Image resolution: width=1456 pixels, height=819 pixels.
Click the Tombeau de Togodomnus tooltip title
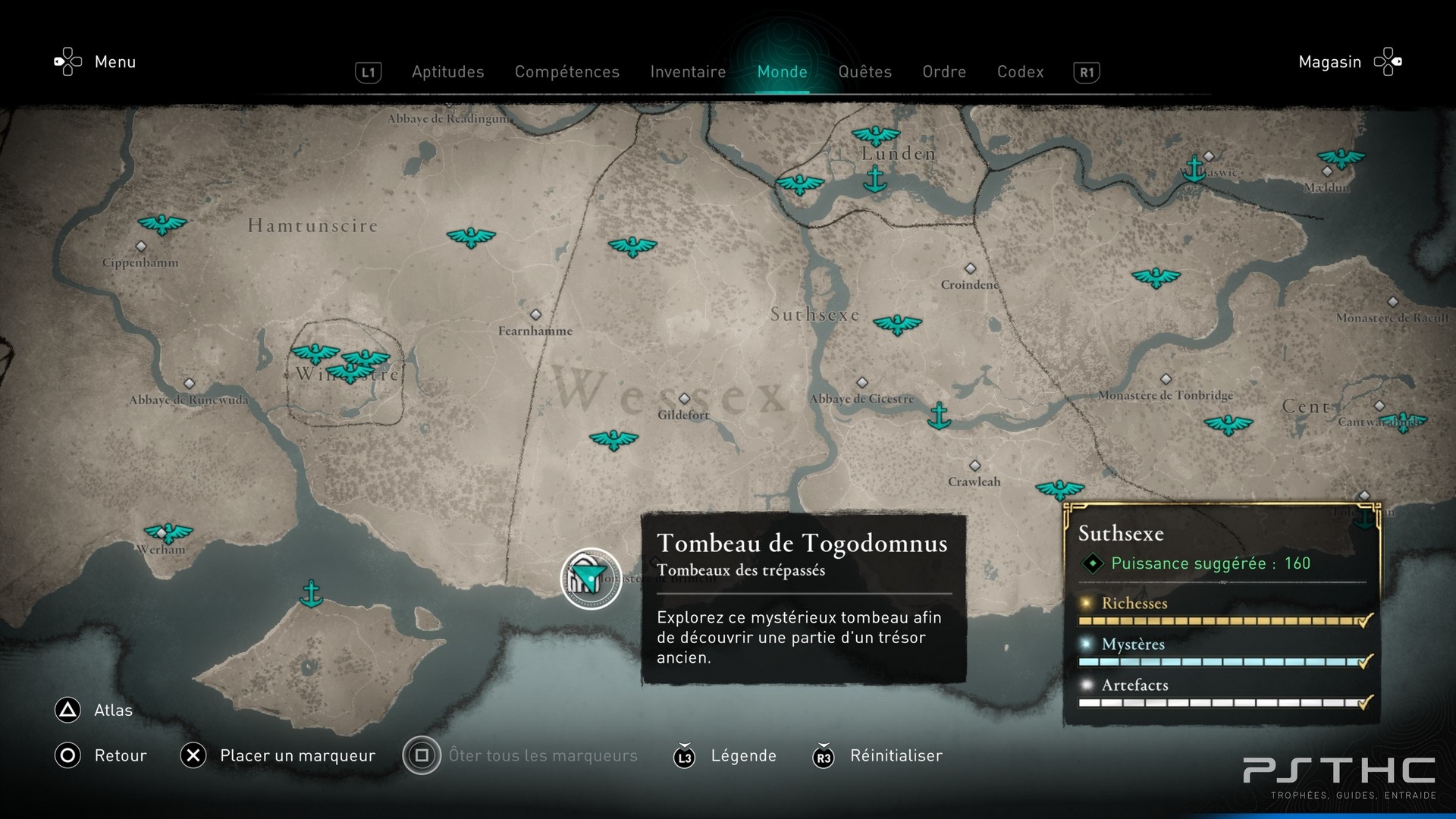pos(802,543)
